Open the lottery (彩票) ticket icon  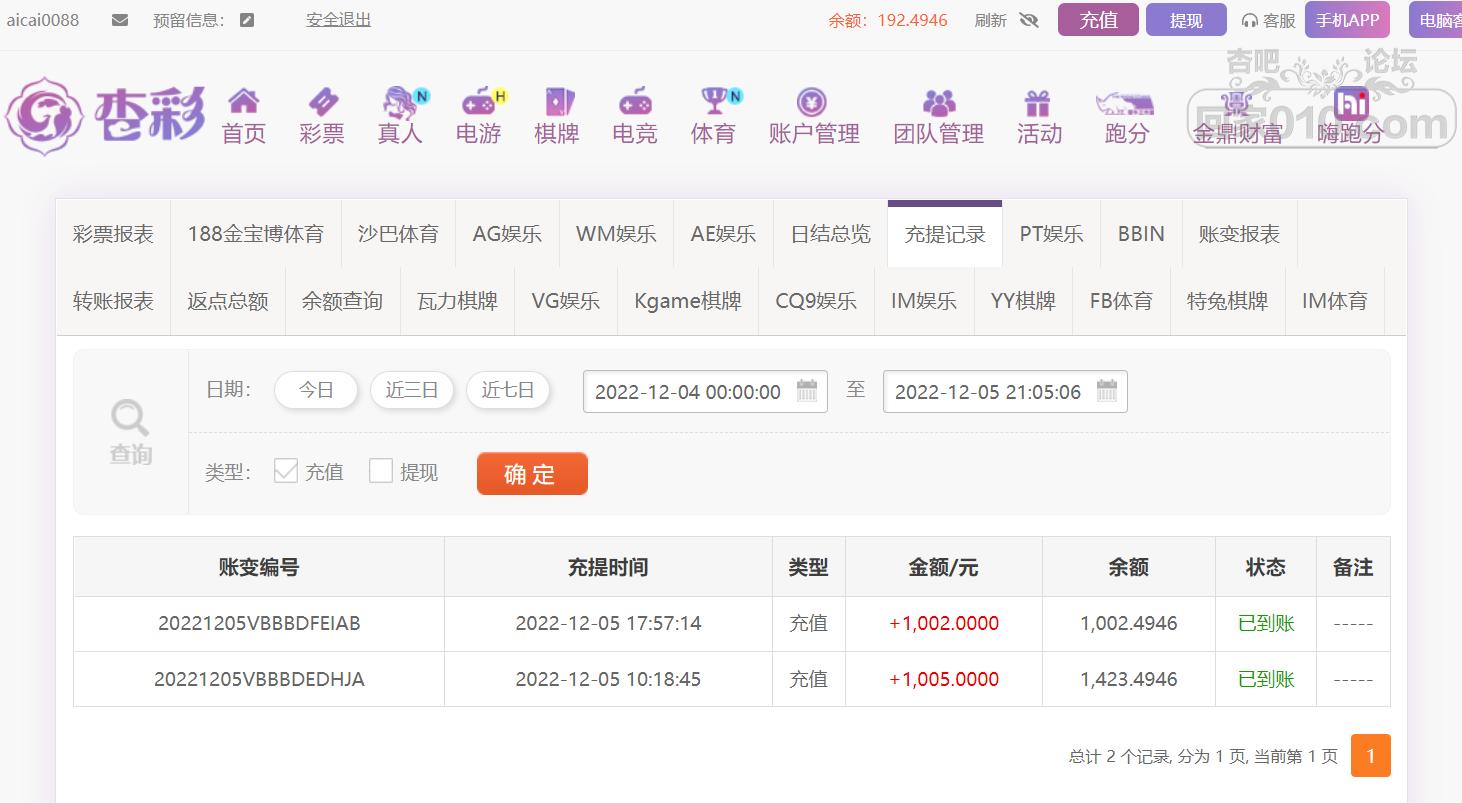322,102
